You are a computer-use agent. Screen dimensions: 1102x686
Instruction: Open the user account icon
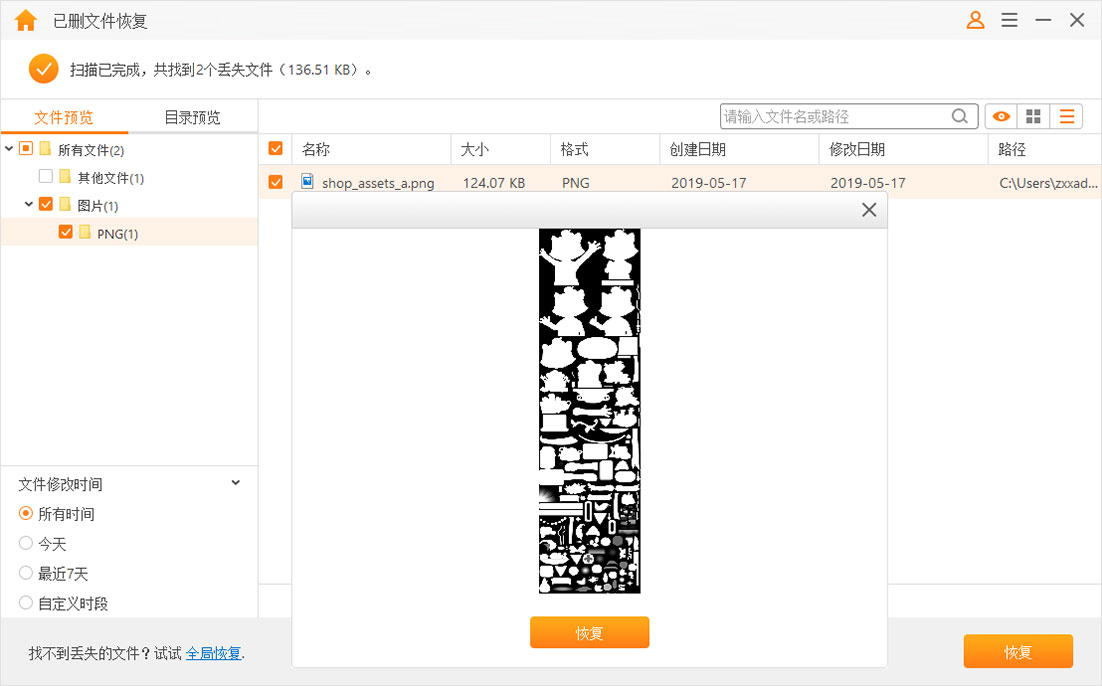(x=975, y=19)
